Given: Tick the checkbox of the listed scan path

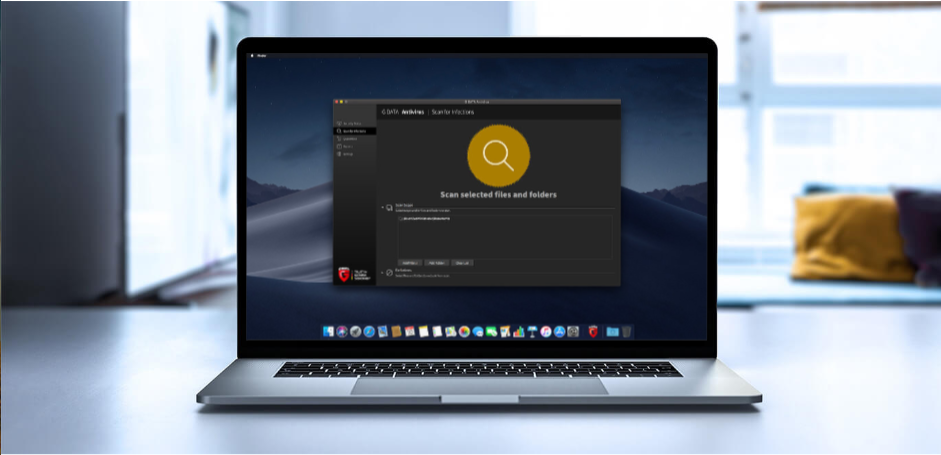Looking at the screenshot, I should tap(401, 219).
